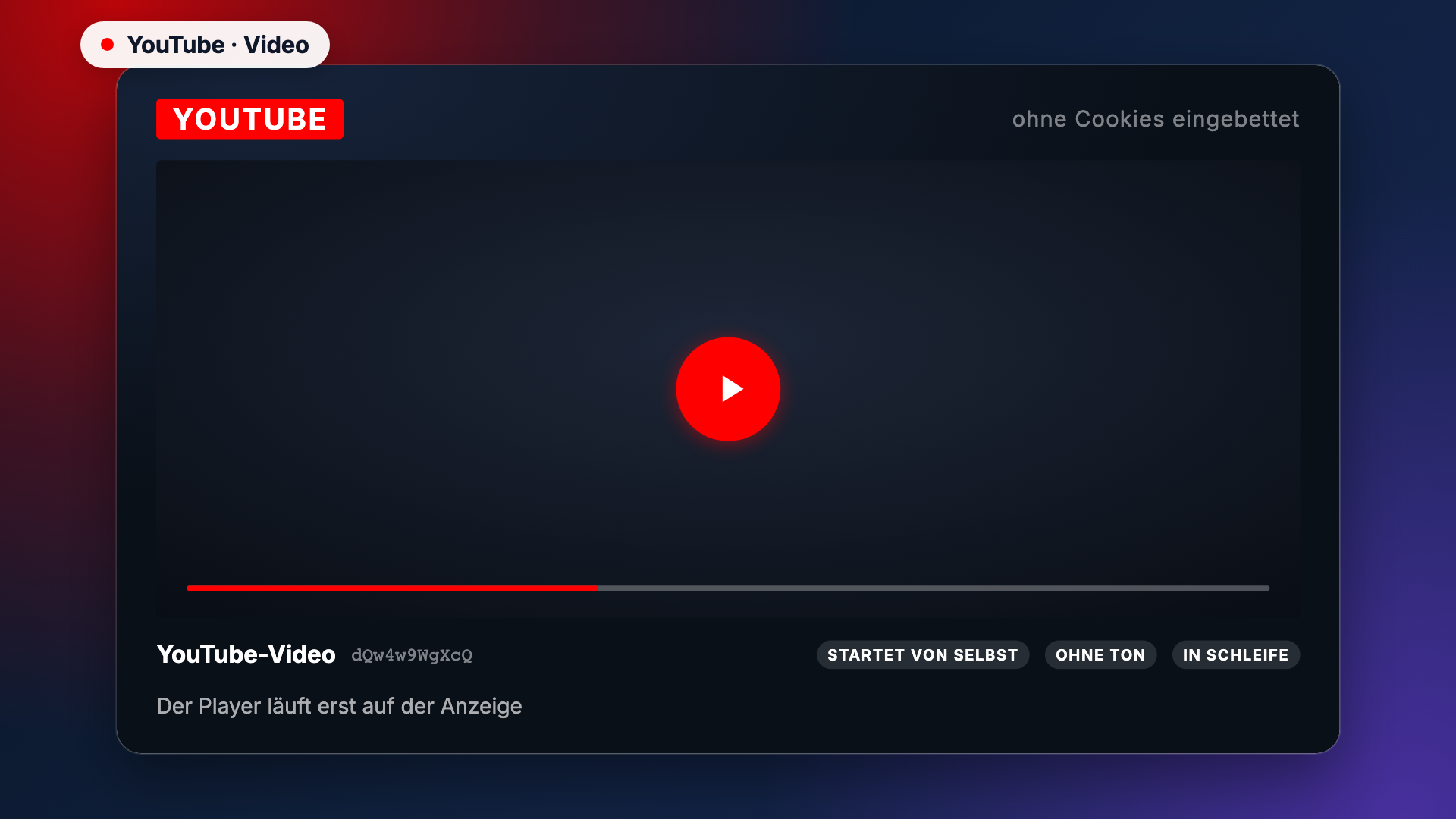Click the text 'ohne Cookies eingebettet'
Viewport: 1456px width, 819px height.
coord(1156,119)
